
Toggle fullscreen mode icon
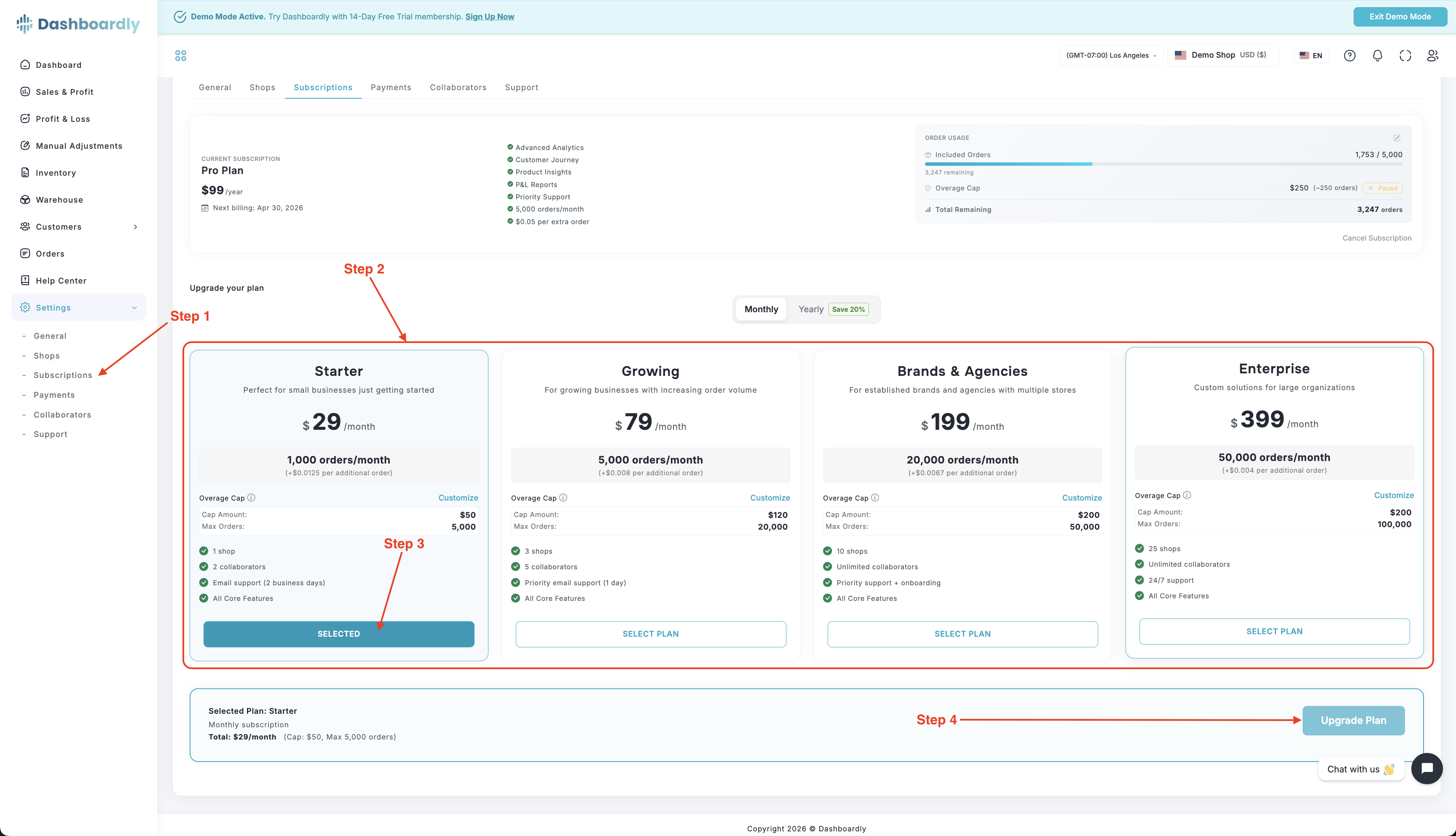pos(1405,56)
